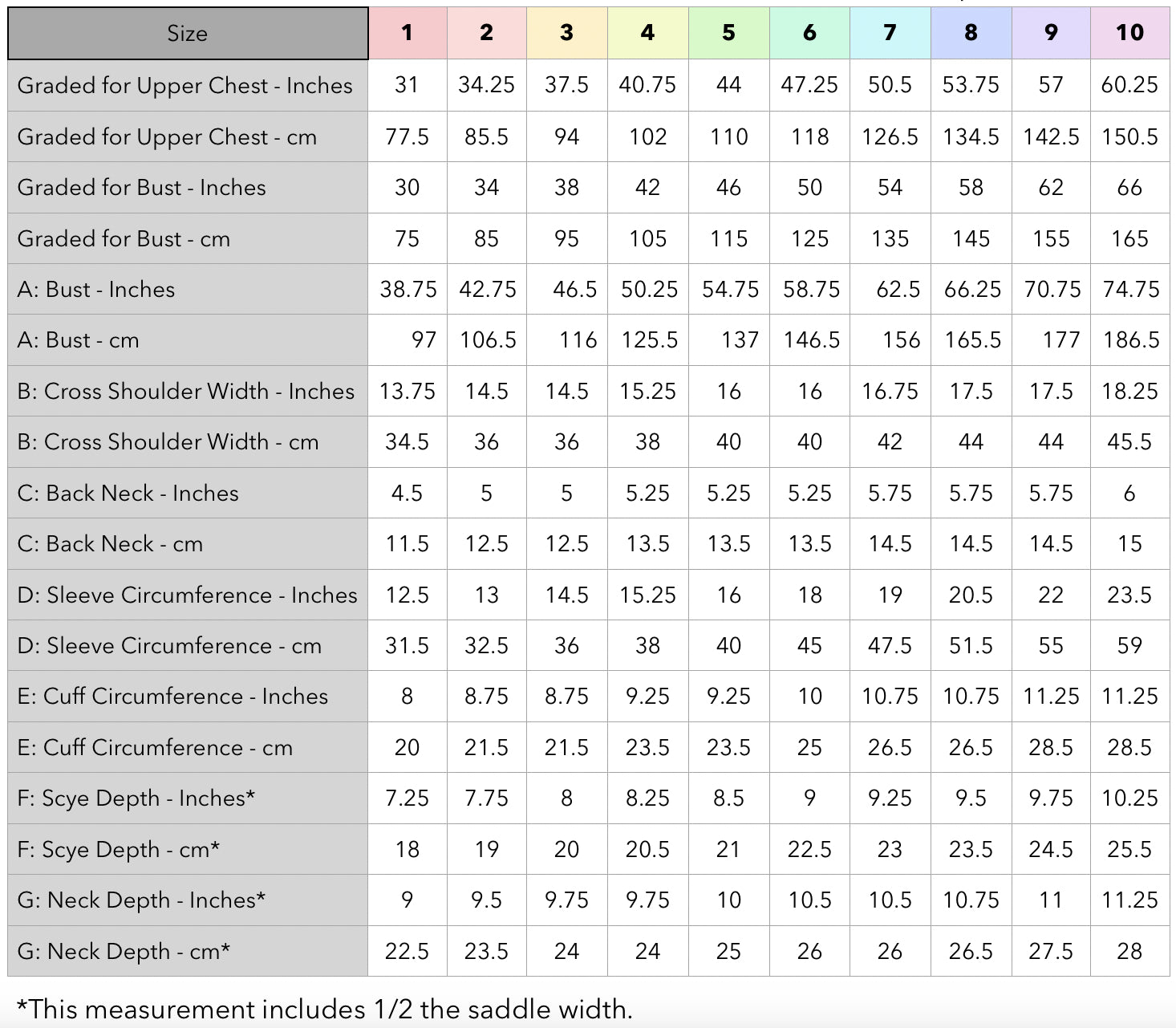This screenshot has width=1176, height=1028.
Task: Select the yellow size 3 column header
Action: point(566,33)
